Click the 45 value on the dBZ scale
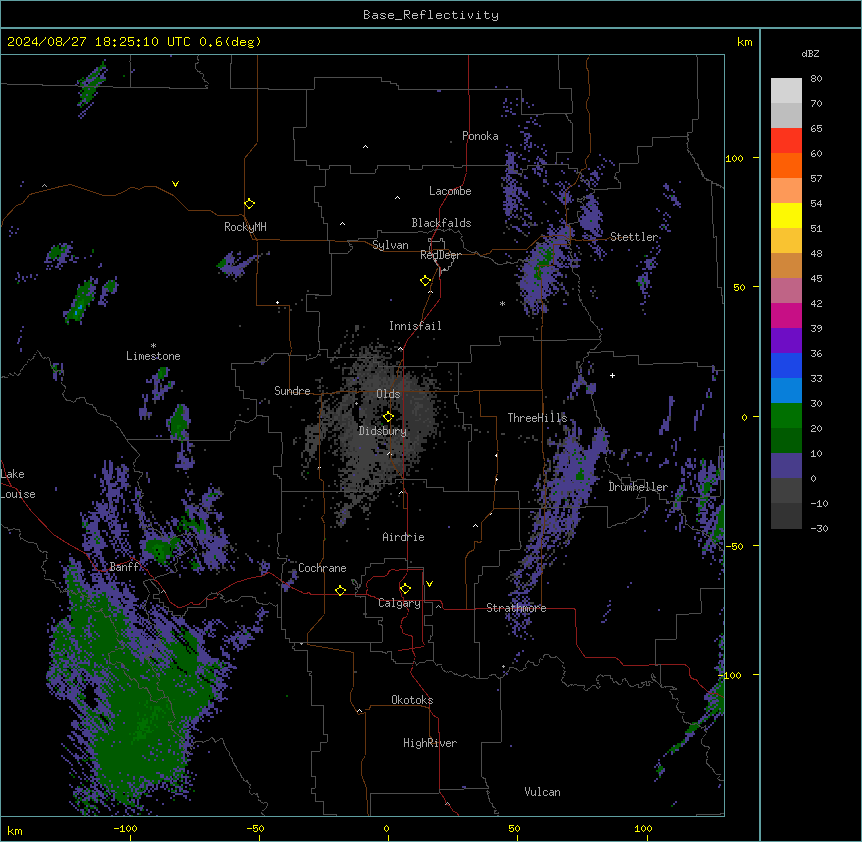 pyautogui.click(x=816, y=278)
